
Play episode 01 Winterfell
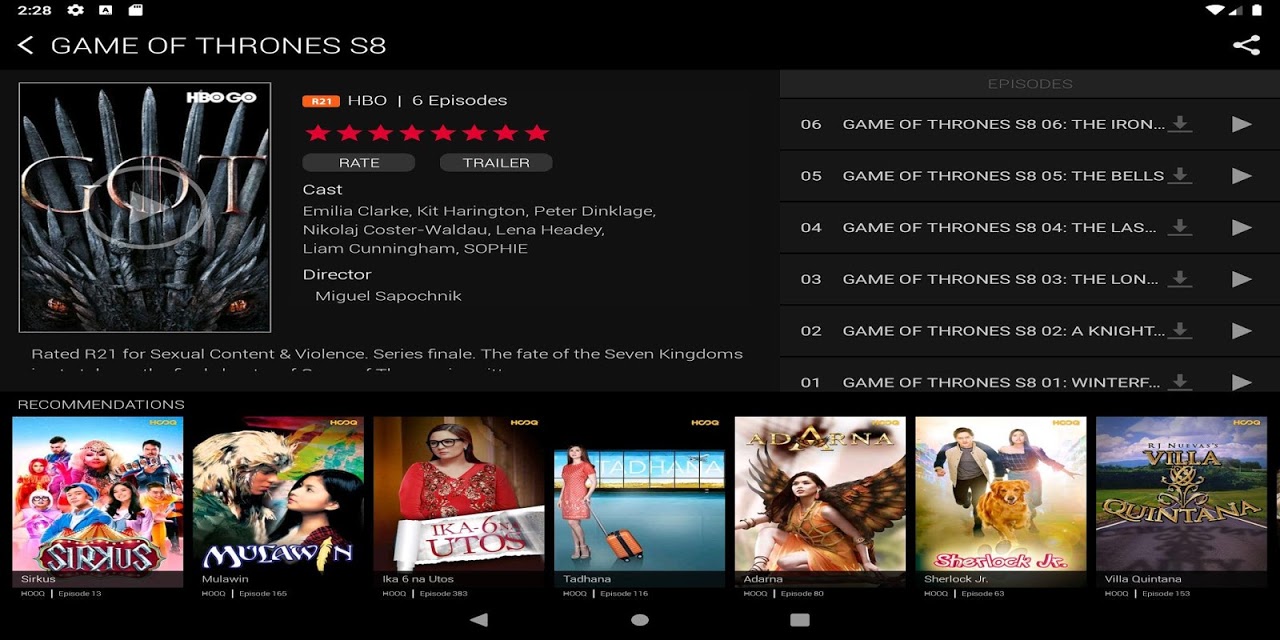tap(1241, 381)
